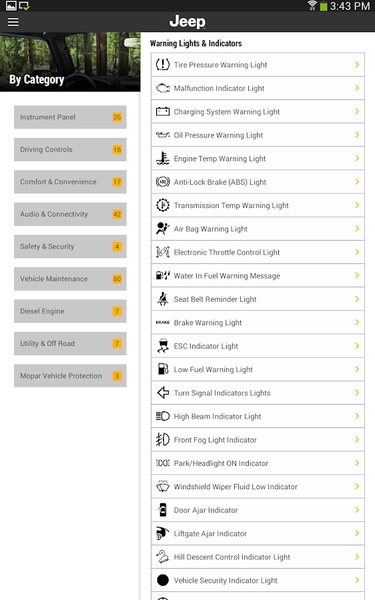Open Mopar Vehicle Protection category
This screenshot has height=600, width=375.
pos(70,376)
